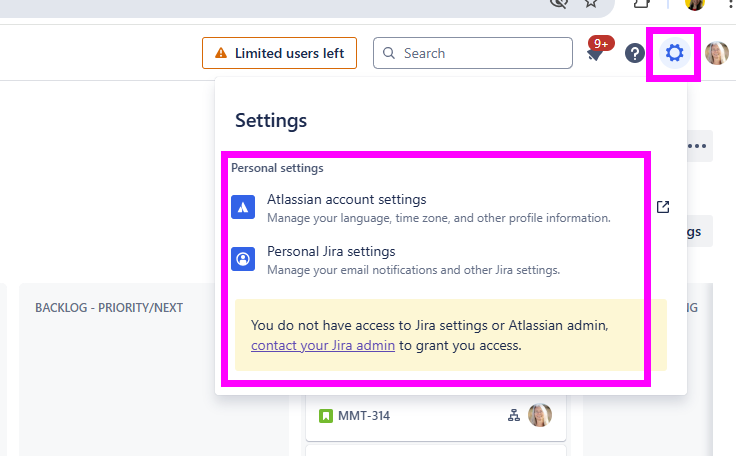
Task: Click the Personal Jira settings person icon
Action: click(x=243, y=259)
